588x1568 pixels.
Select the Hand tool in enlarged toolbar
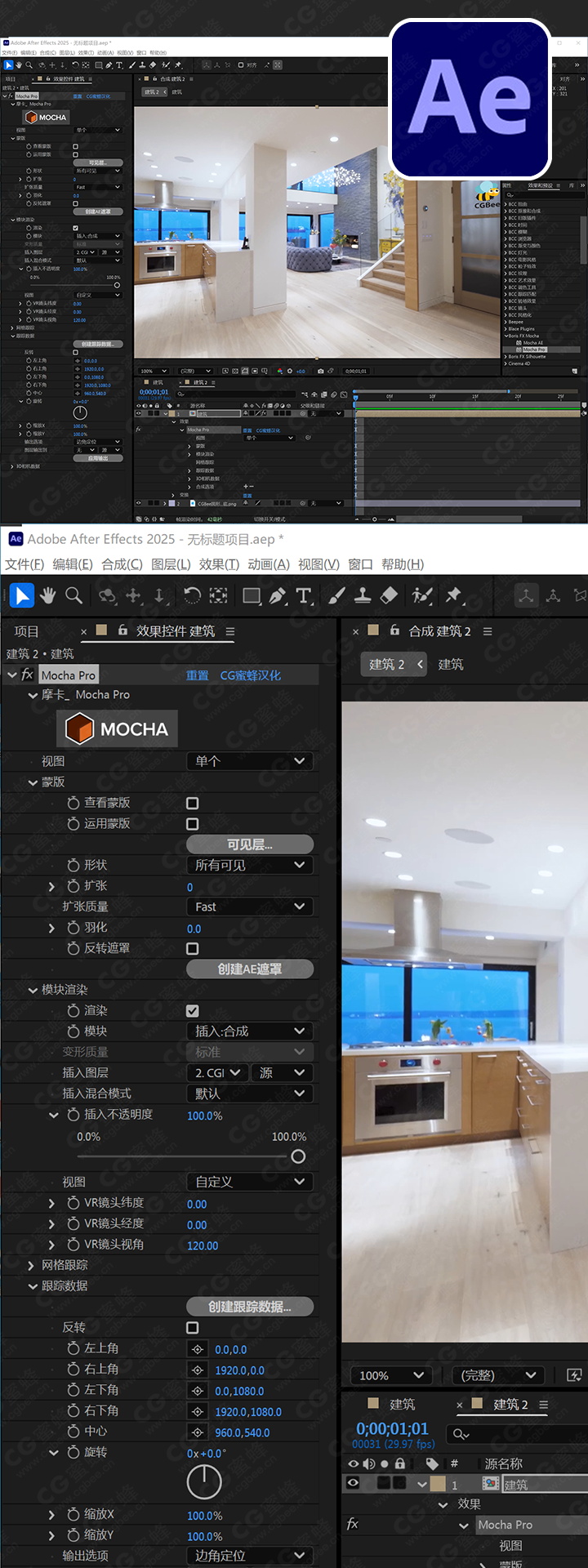48,595
